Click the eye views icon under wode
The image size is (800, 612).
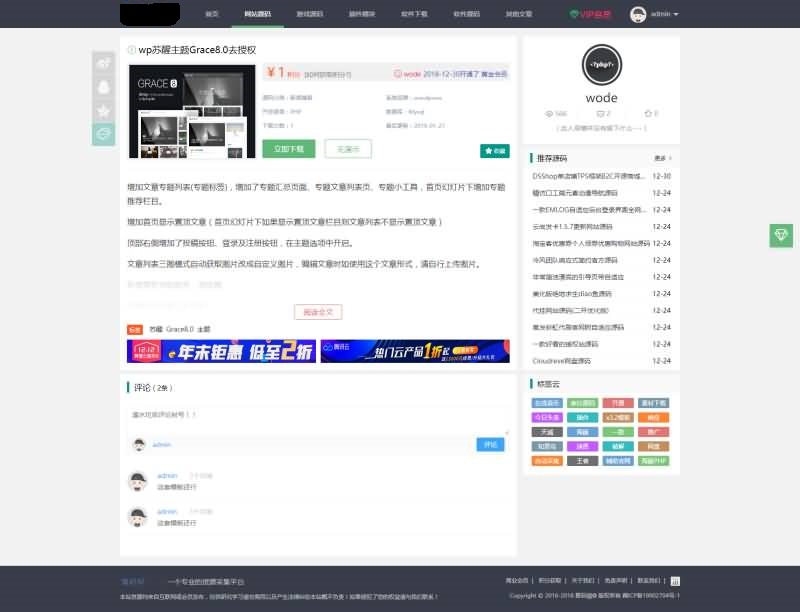pyautogui.click(x=549, y=114)
